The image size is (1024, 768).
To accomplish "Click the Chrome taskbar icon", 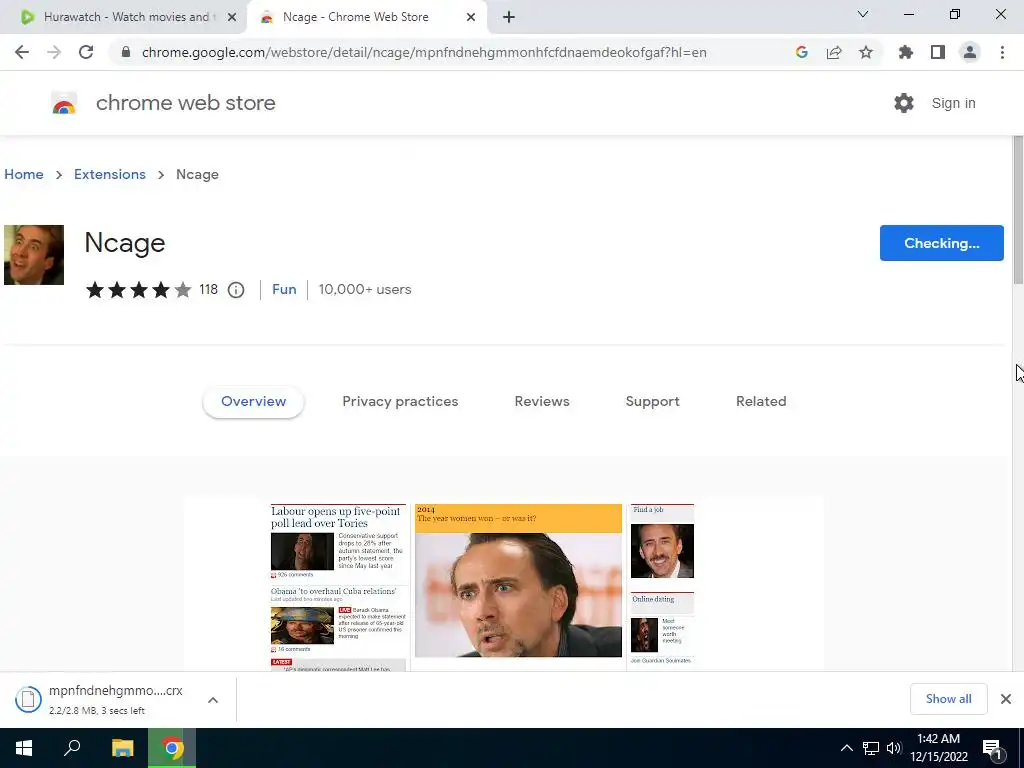I will [172, 748].
